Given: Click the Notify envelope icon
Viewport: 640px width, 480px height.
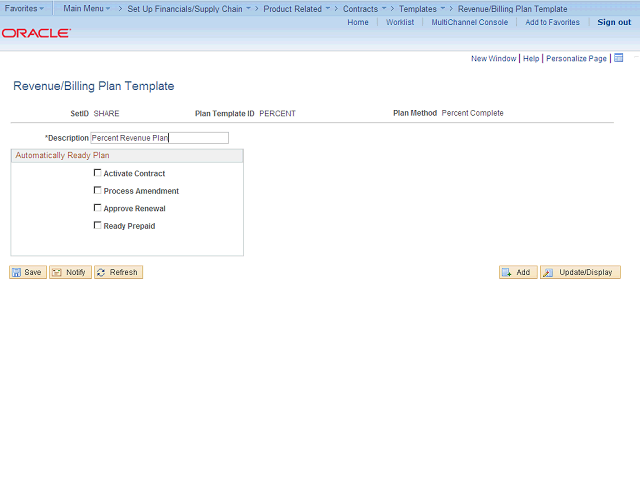Looking at the screenshot, I should [57, 272].
